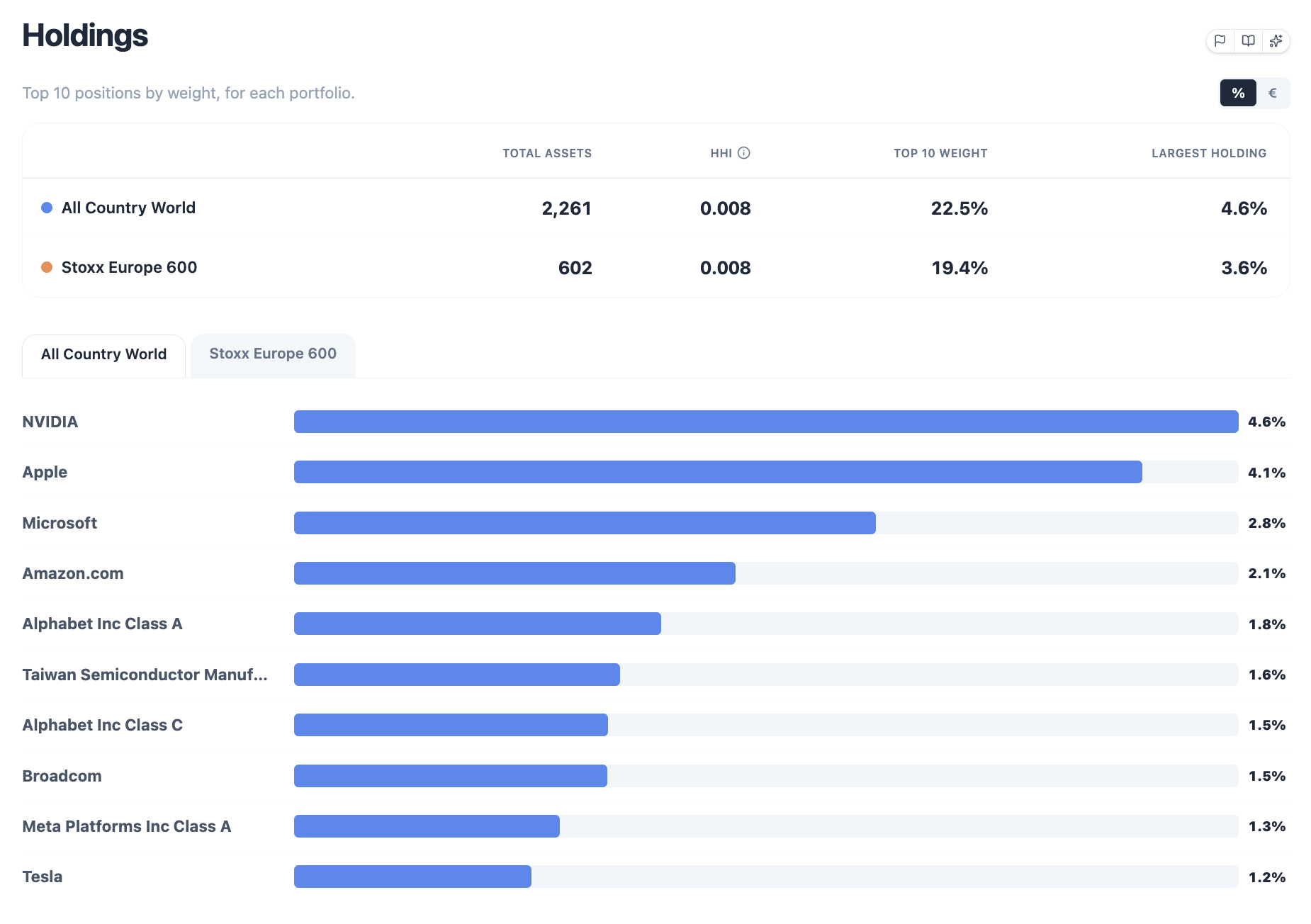This screenshot has height=924, width=1311.
Task: Switch the display to euro mode
Action: [x=1273, y=93]
